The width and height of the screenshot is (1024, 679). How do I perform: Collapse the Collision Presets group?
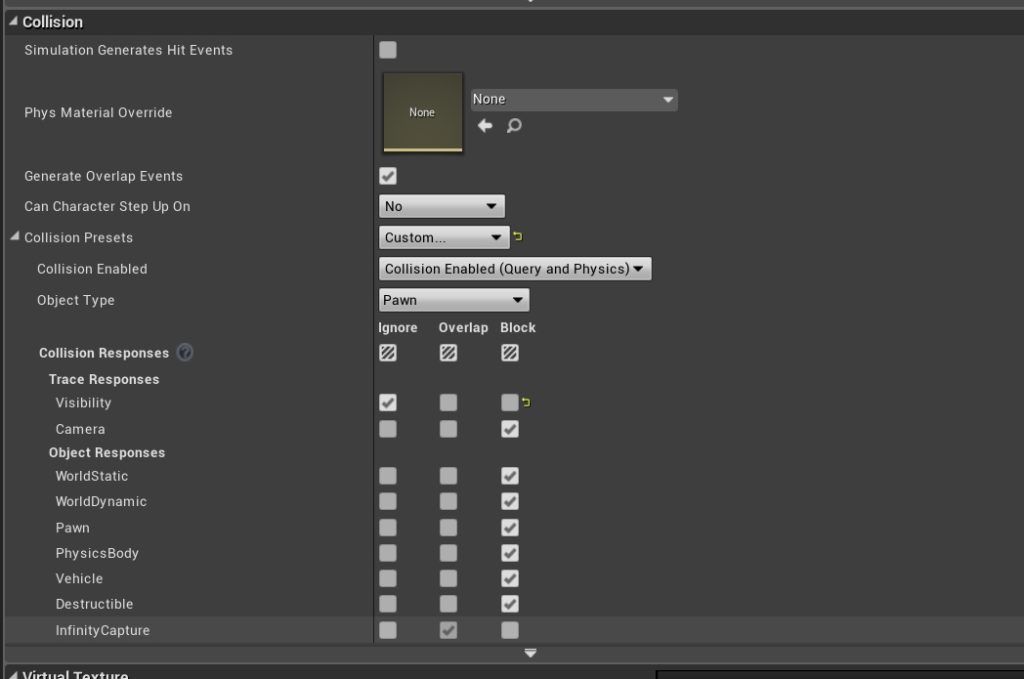[14, 237]
